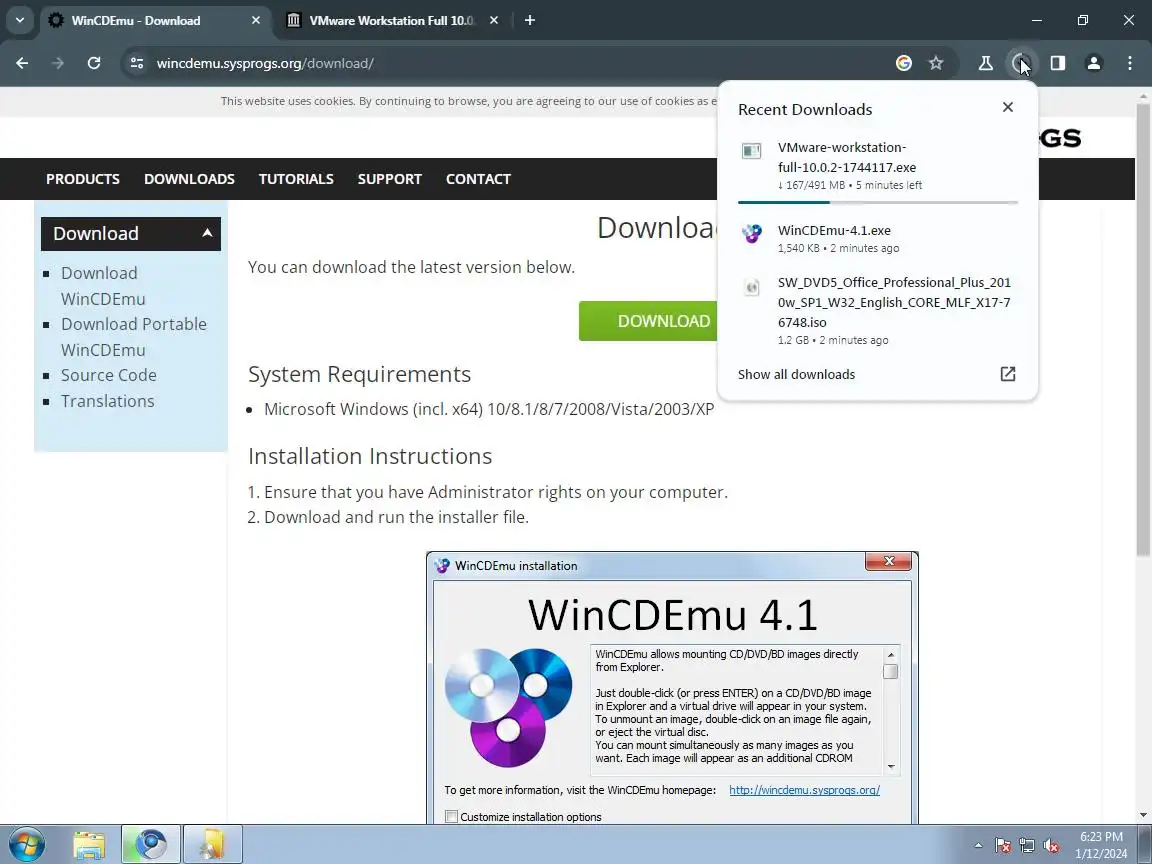The width and height of the screenshot is (1152, 864).
Task: Click the VMware exe file icon in downloads
Action: pos(751,151)
